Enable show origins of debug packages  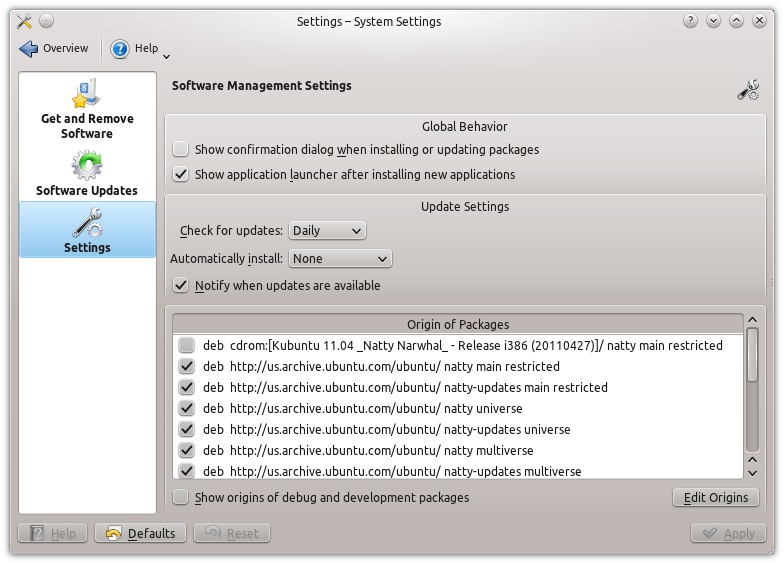click(180, 497)
